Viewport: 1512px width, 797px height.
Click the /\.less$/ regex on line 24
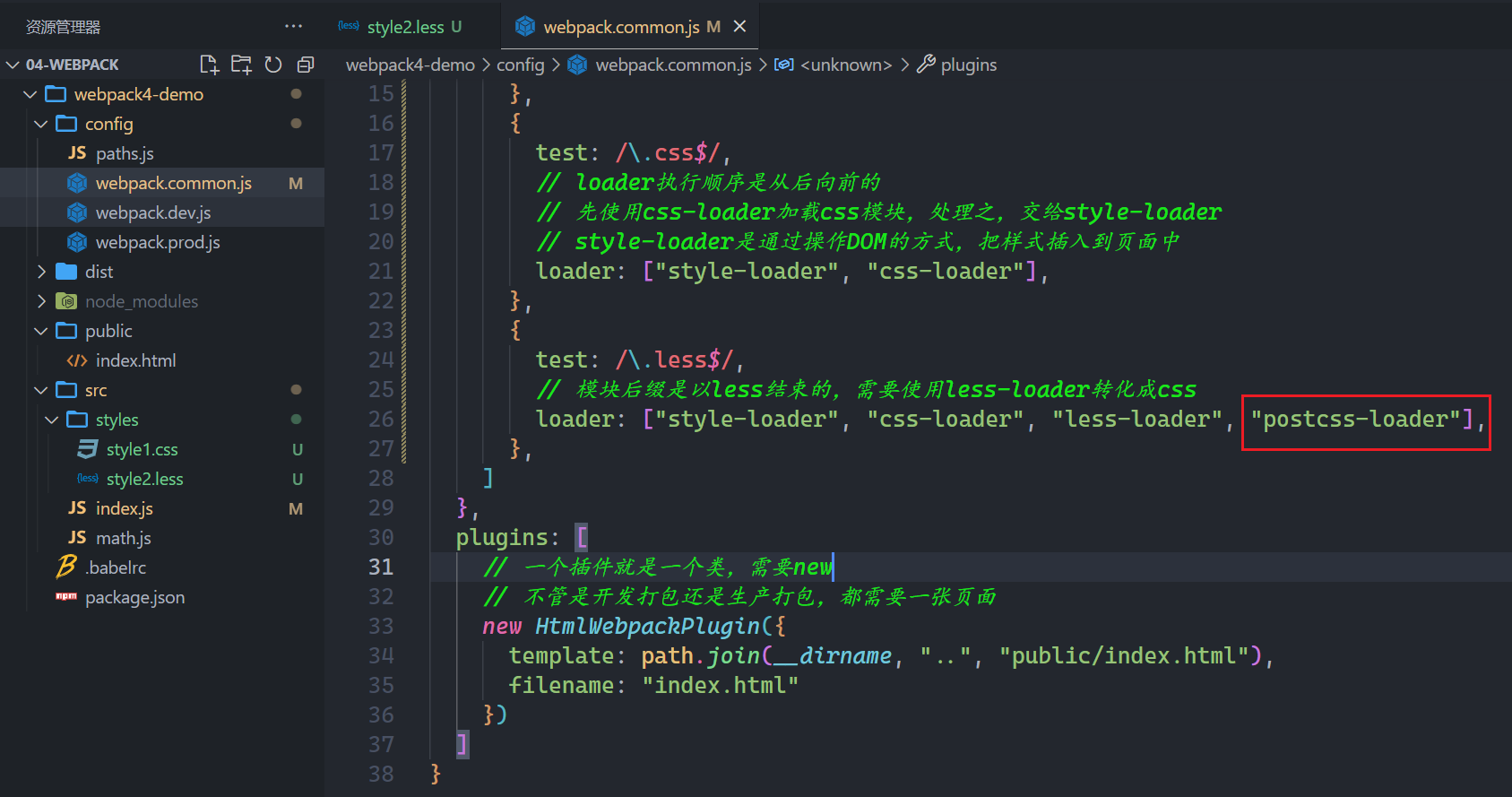click(x=674, y=360)
